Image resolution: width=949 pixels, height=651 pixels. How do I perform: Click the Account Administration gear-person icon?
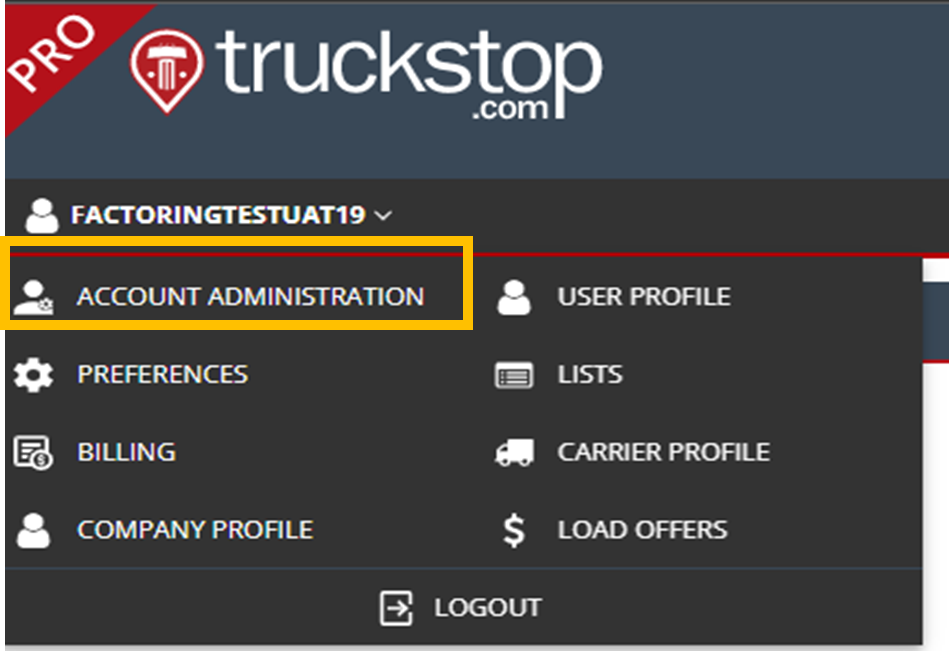coord(32,296)
